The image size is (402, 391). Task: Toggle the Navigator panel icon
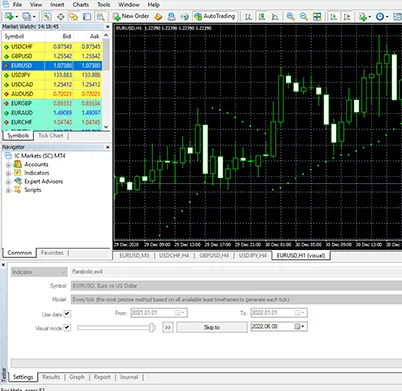point(74,16)
